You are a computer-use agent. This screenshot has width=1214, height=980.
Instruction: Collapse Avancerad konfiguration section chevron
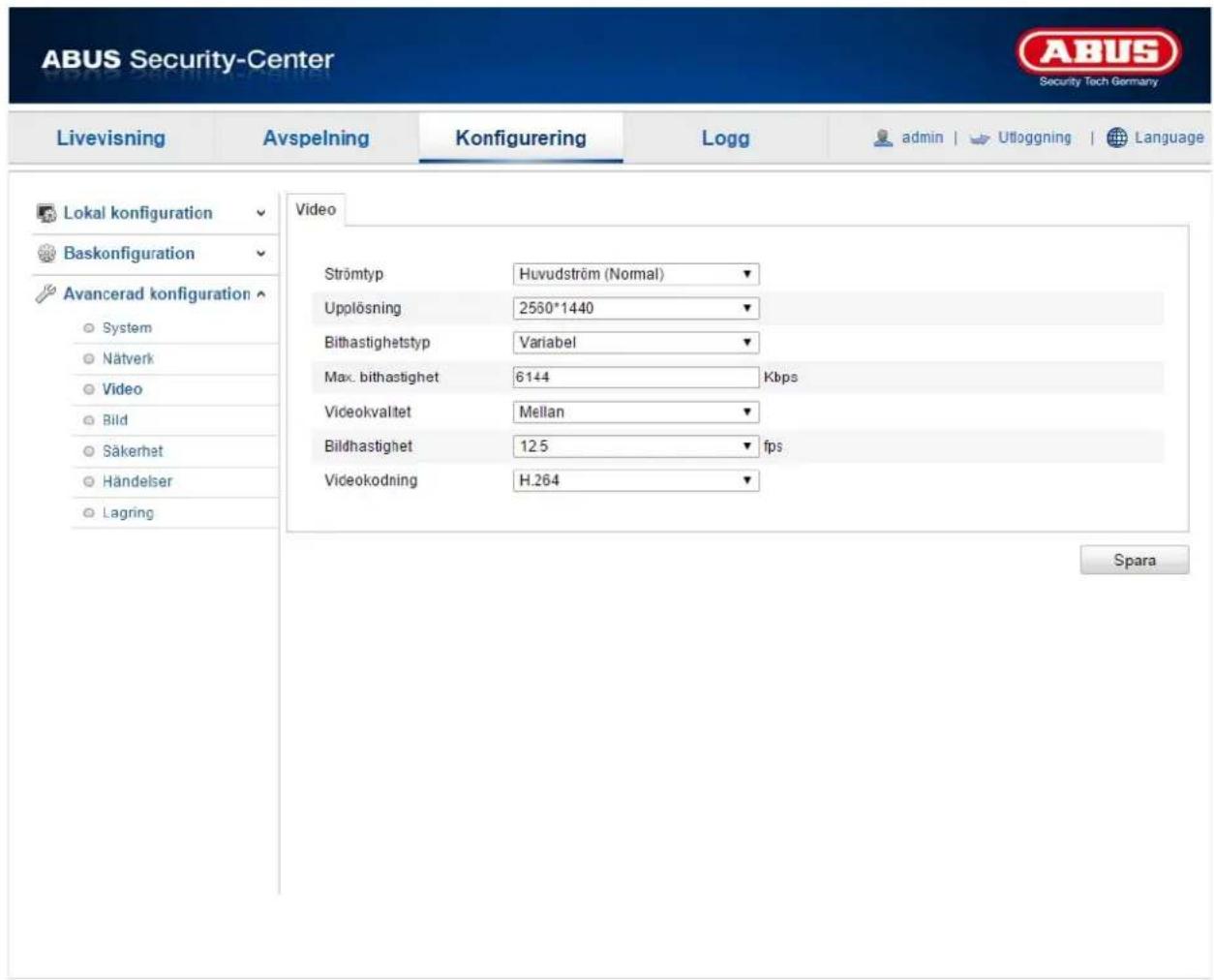(x=260, y=294)
